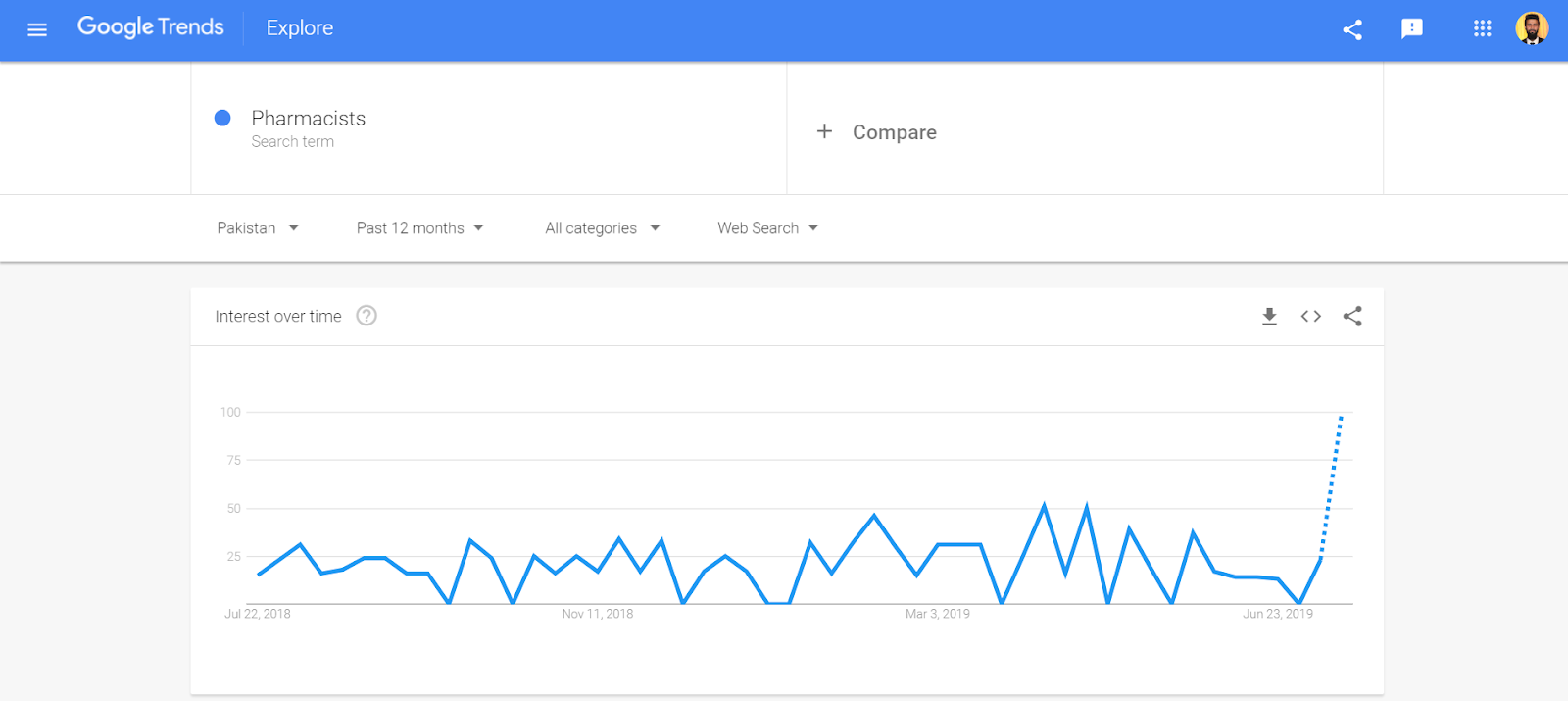Viewport: 1568px width, 701px height.
Task: Go to the Explore page title
Action: 300,28
